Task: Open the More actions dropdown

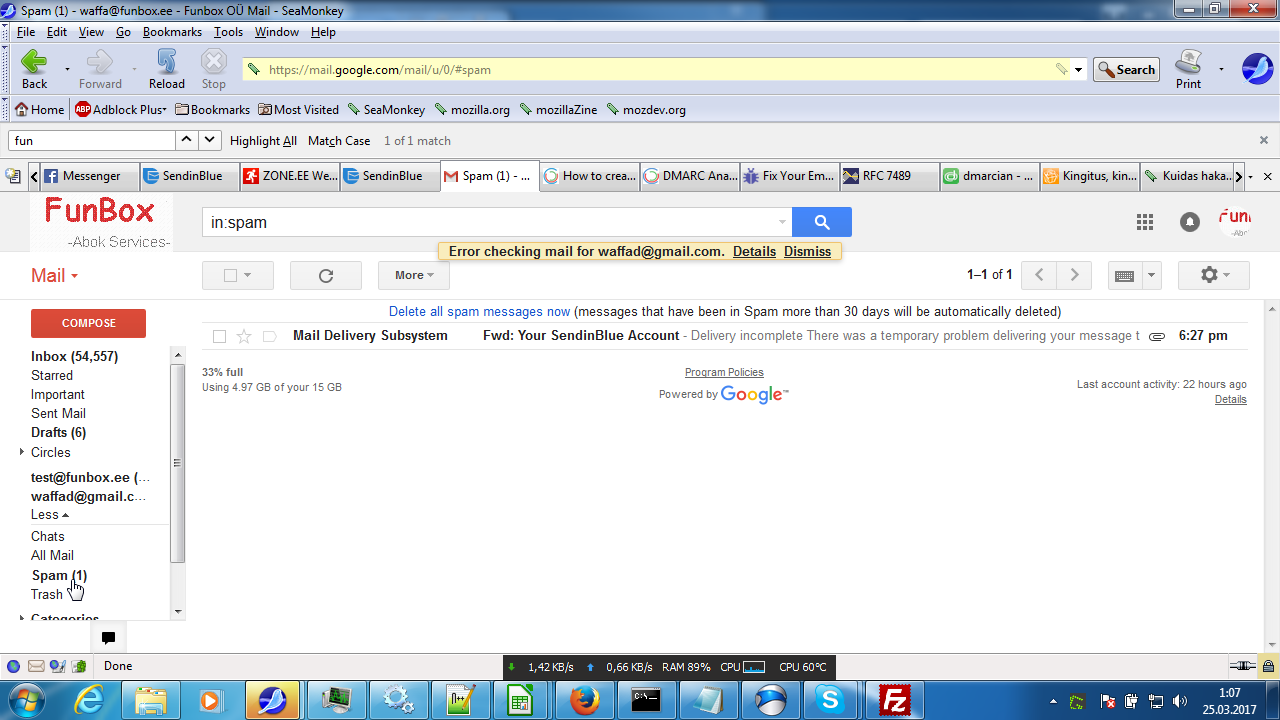Action: click(414, 275)
